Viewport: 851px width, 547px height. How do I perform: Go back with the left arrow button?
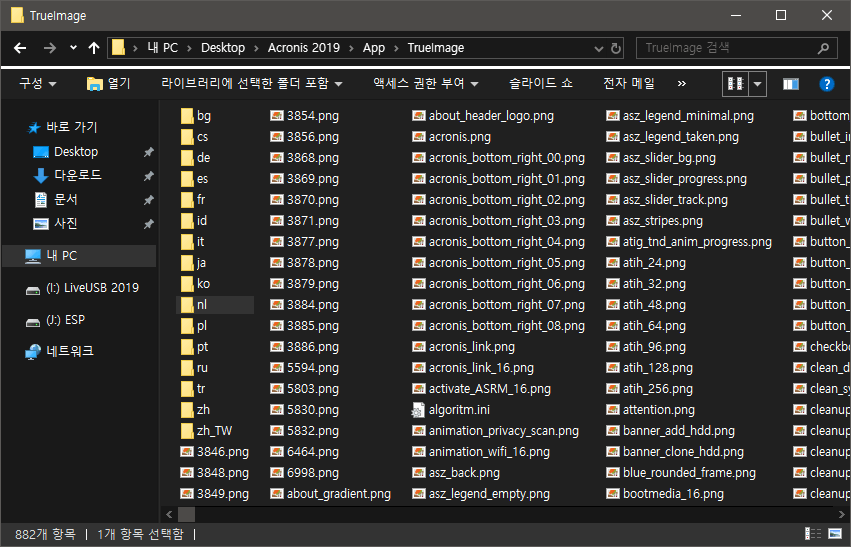(20, 48)
